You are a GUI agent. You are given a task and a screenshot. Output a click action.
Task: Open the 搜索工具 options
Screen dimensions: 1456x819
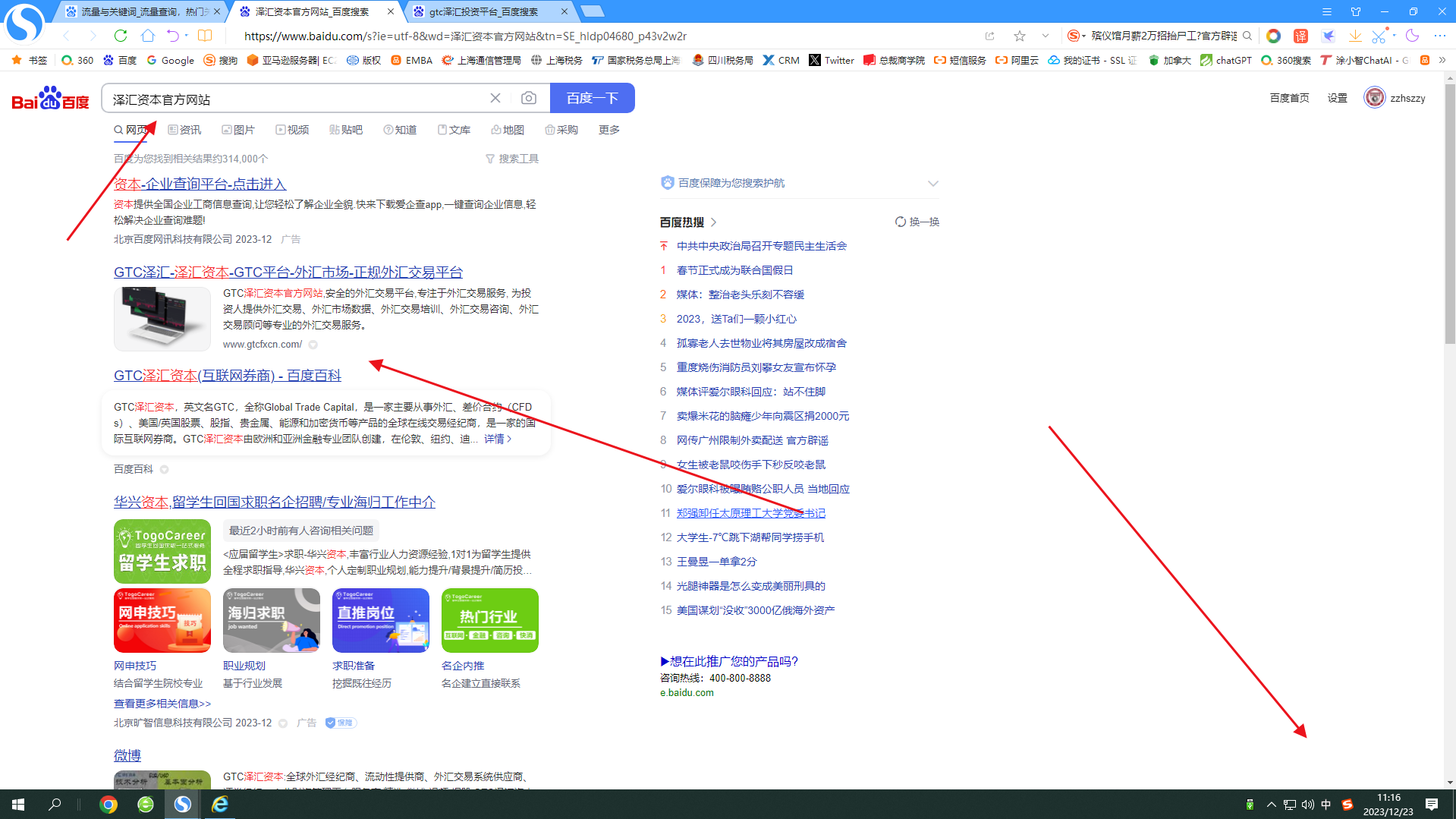click(518, 158)
